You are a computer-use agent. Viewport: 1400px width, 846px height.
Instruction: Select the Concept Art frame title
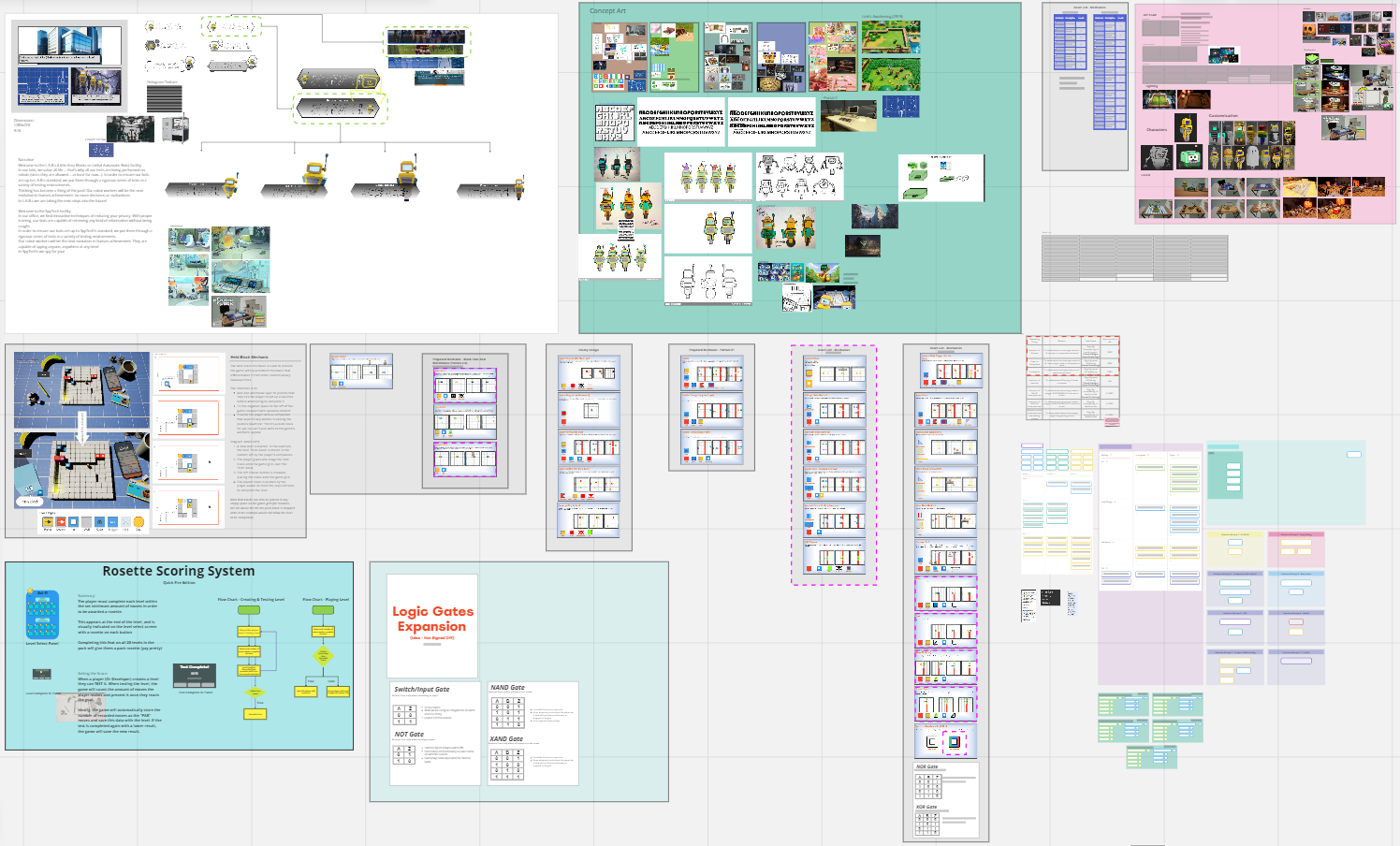click(x=605, y=11)
